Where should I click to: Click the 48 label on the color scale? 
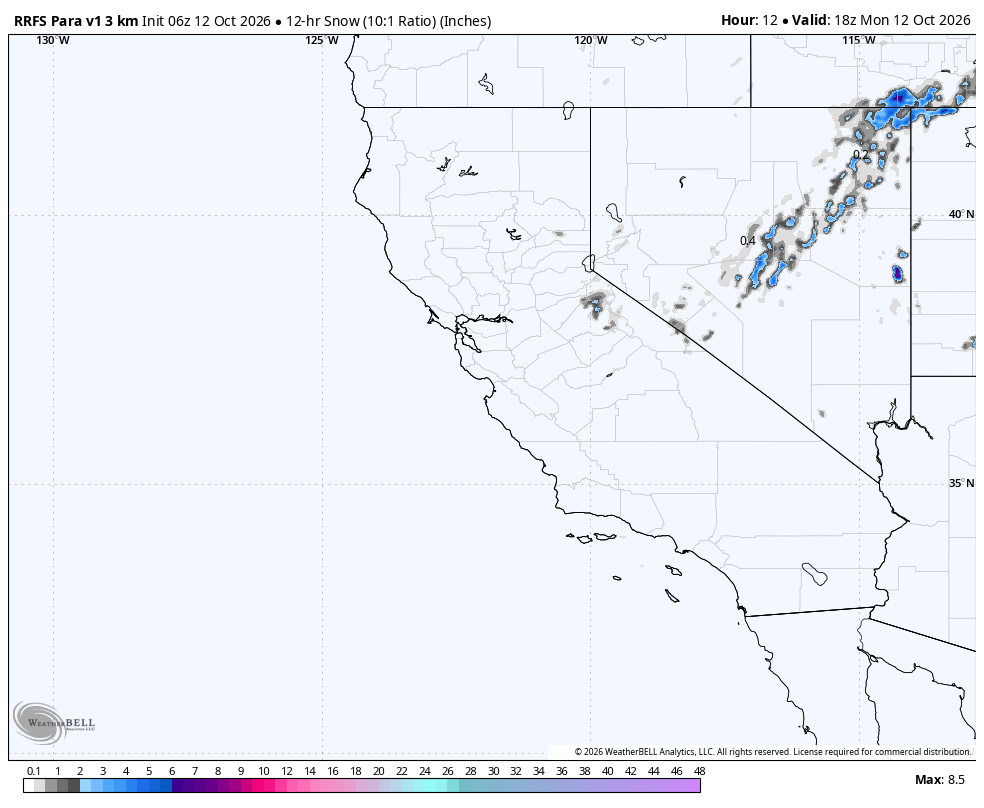[700, 772]
